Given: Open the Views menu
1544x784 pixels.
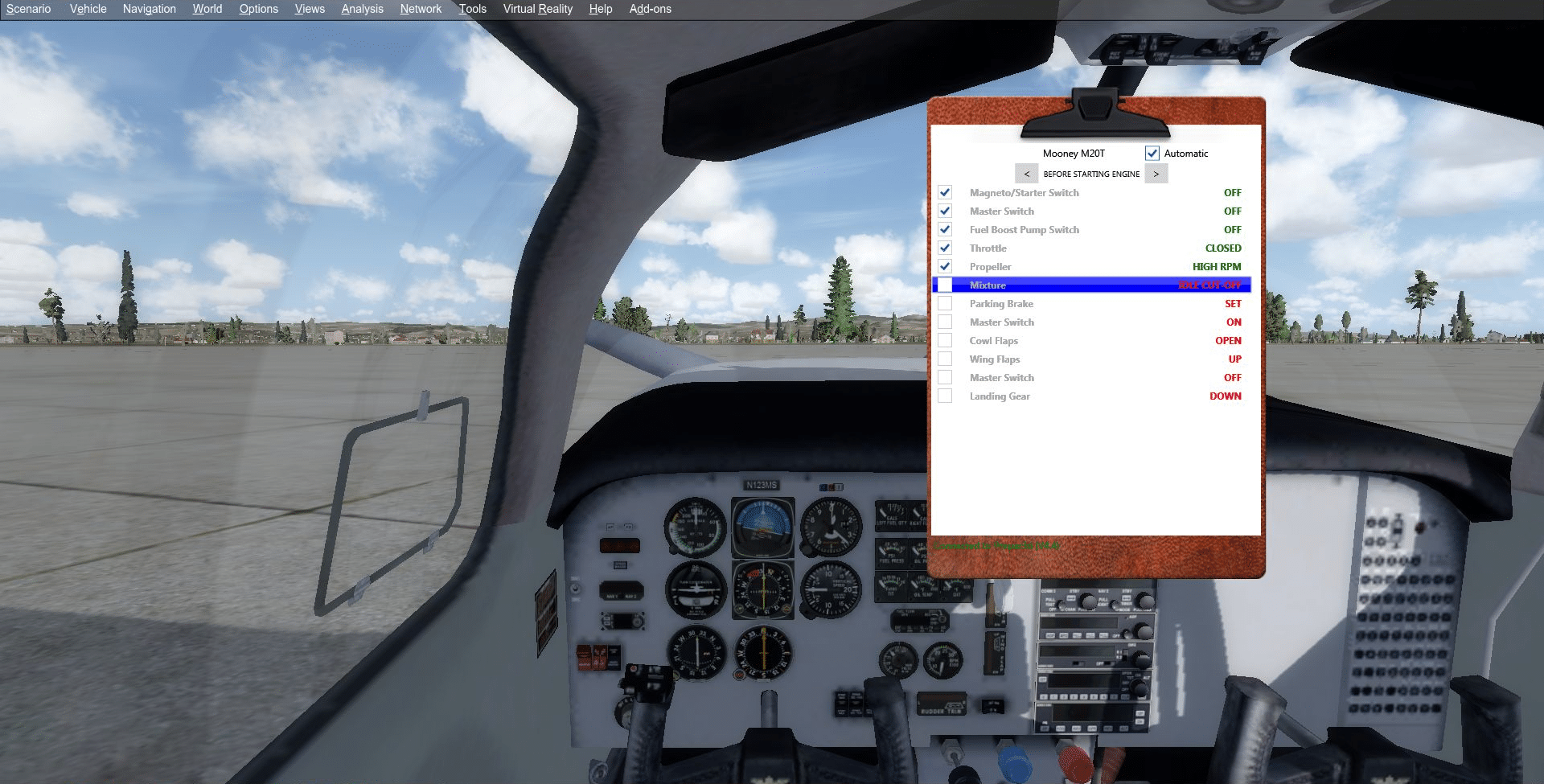Looking at the screenshot, I should pyautogui.click(x=310, y=9).
